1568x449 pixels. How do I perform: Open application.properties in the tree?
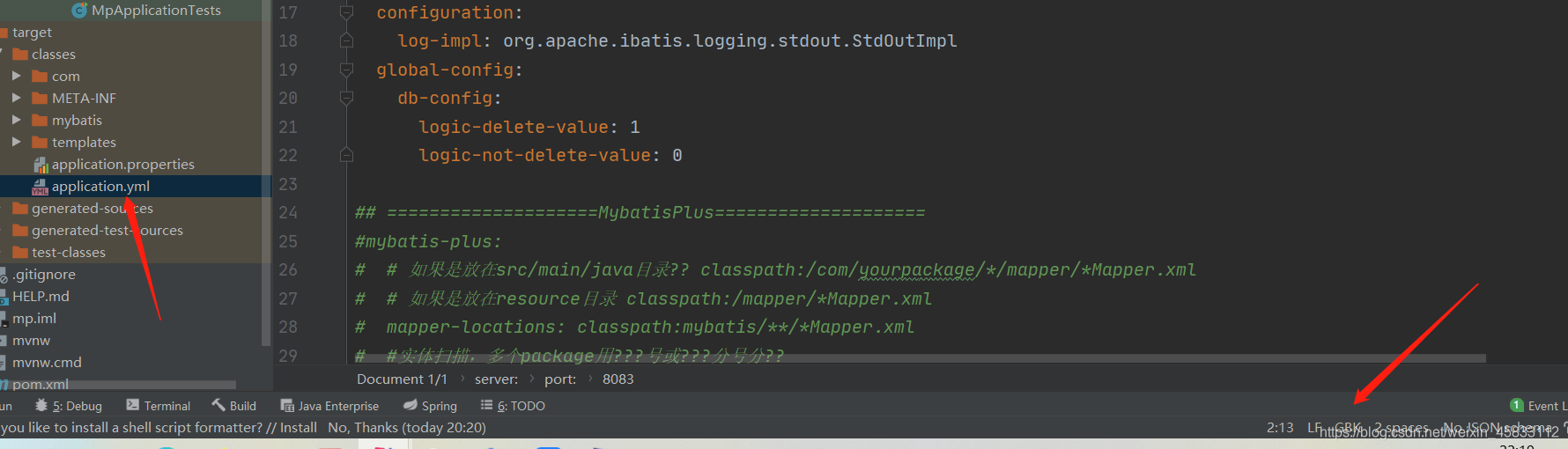coord(122,164)
